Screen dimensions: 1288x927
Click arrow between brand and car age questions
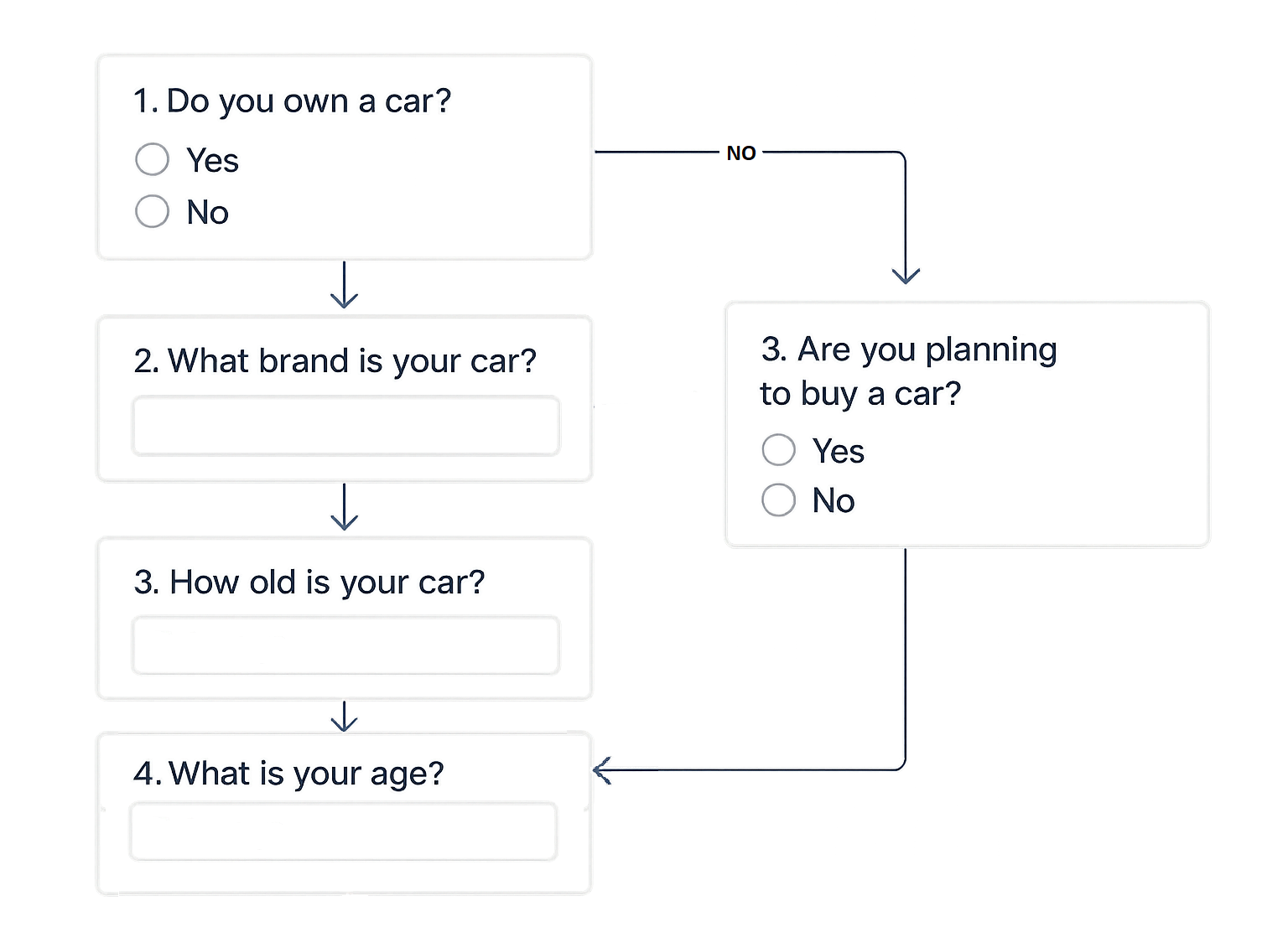pos(345,507)
